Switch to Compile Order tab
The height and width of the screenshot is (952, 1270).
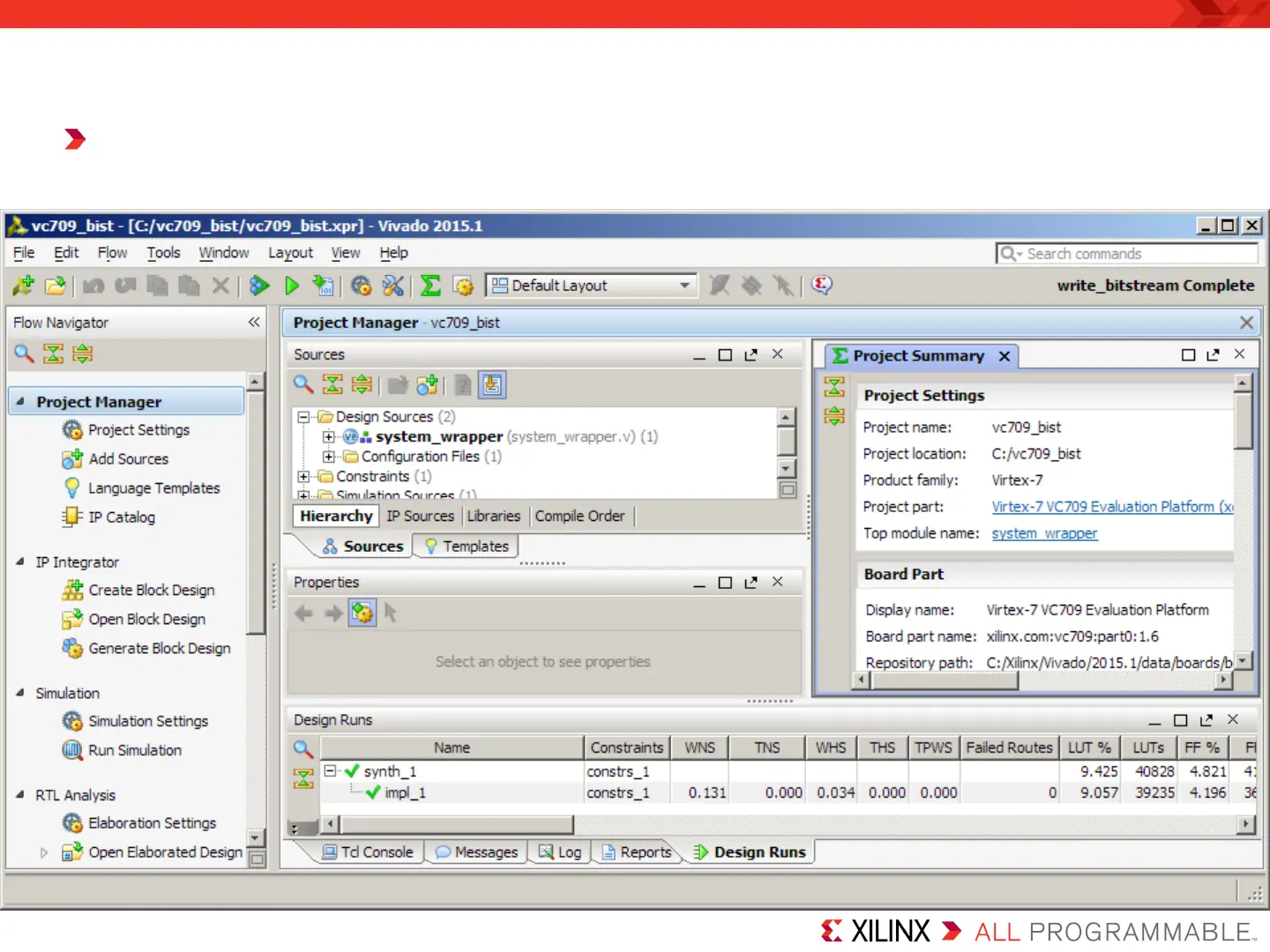579,516
